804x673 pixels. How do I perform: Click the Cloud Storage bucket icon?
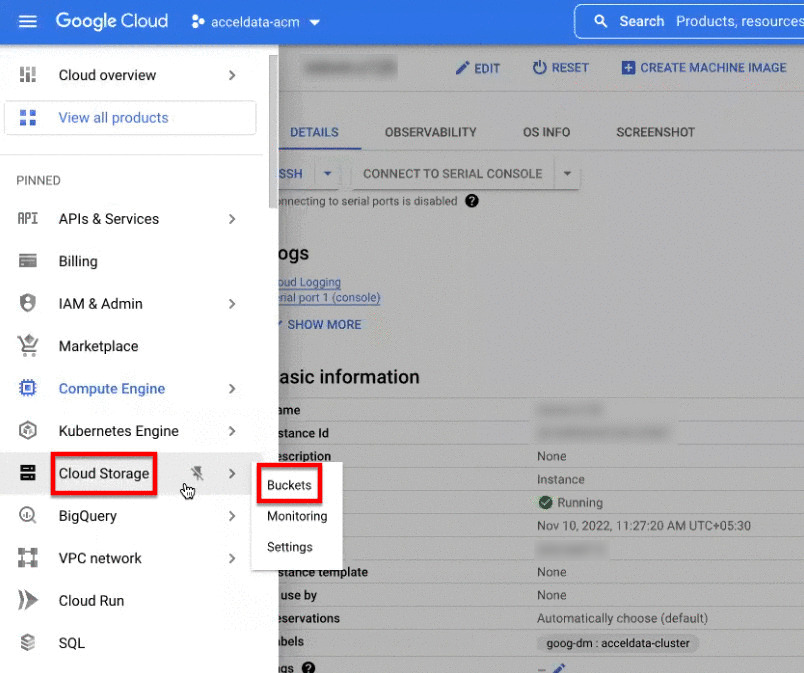28,473
